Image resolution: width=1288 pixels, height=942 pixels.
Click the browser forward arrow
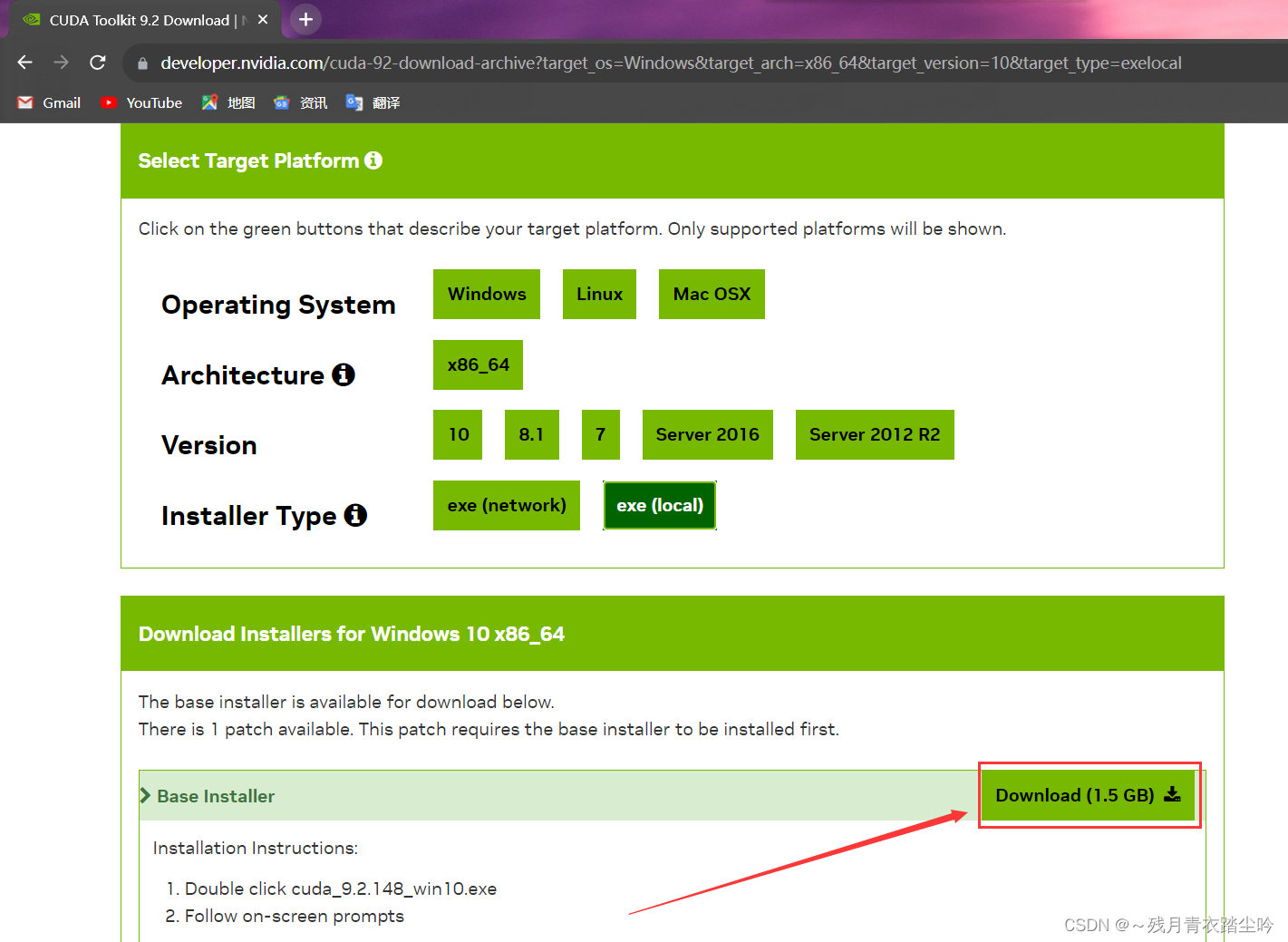pos(62,63)
